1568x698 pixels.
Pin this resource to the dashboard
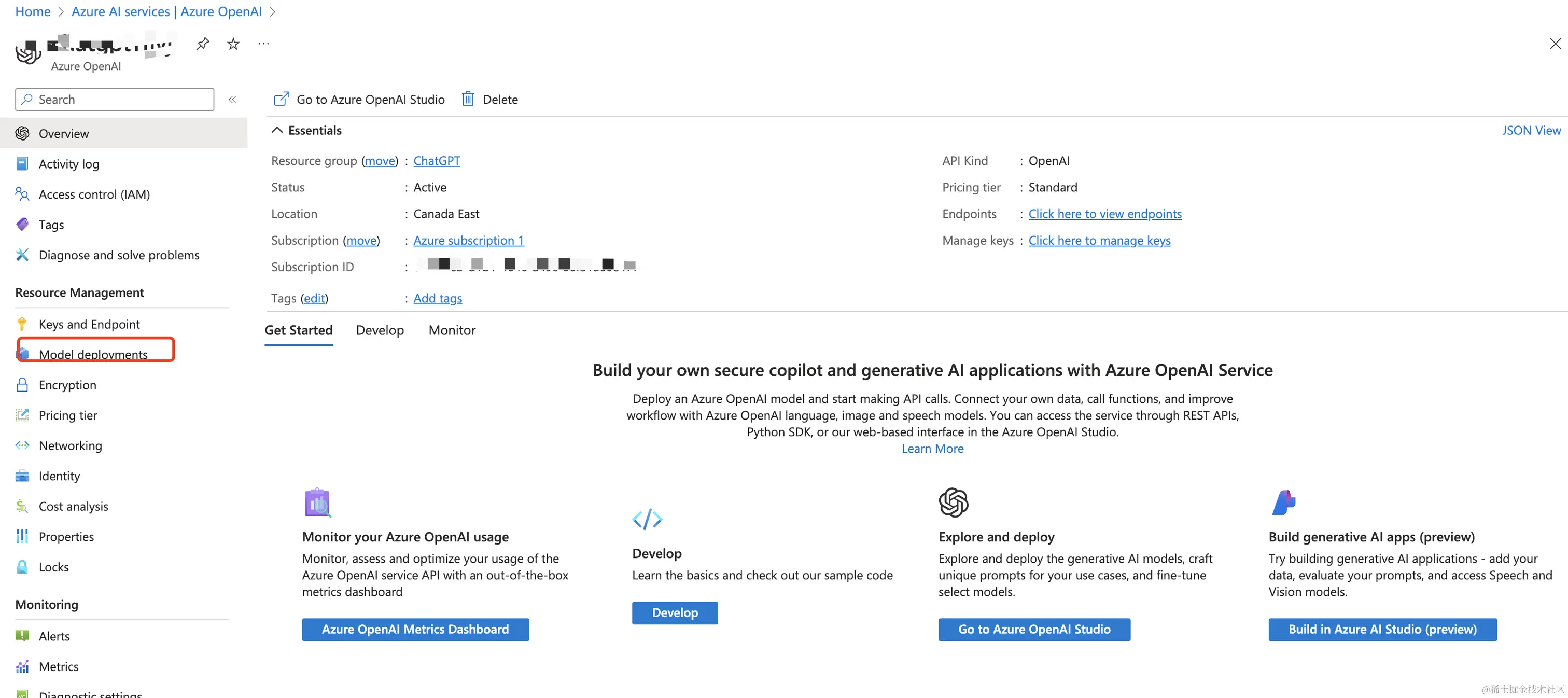coord(203,44)
